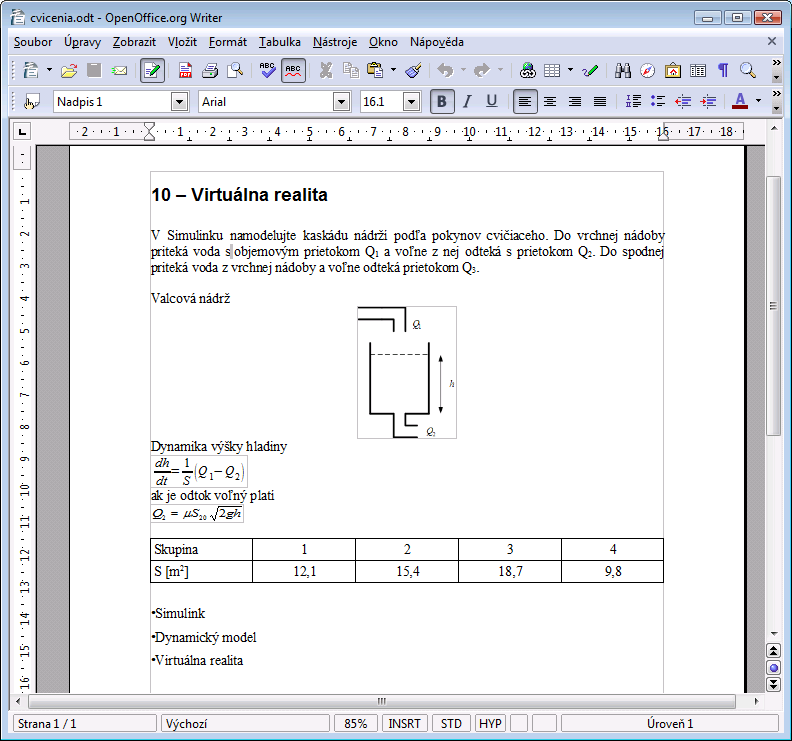The height and width of the screenshot is (741, 792).
Task: Justify the paragraph text
Action: coord(600,102)
